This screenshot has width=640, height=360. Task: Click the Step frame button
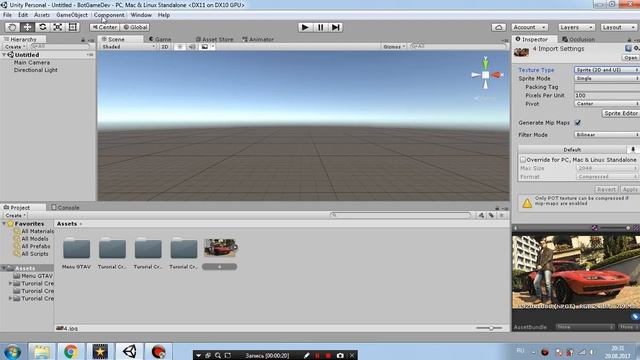pyautogui.click(x=336, y=27)
